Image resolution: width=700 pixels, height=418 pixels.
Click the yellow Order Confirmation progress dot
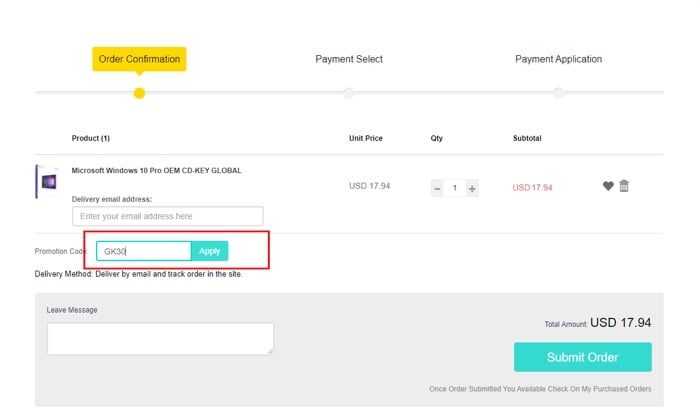coord(139,93)
